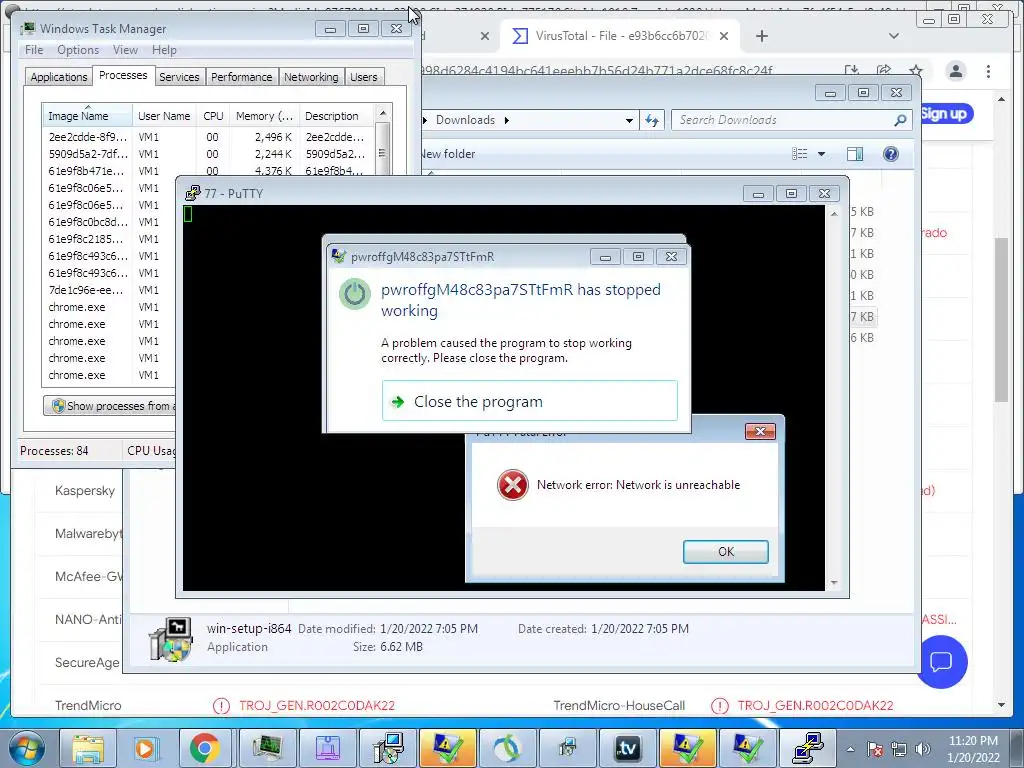Screen dimensions: 1024x768
Task: Switch to Networking tab in Task Manager
Action: point(311,77)
